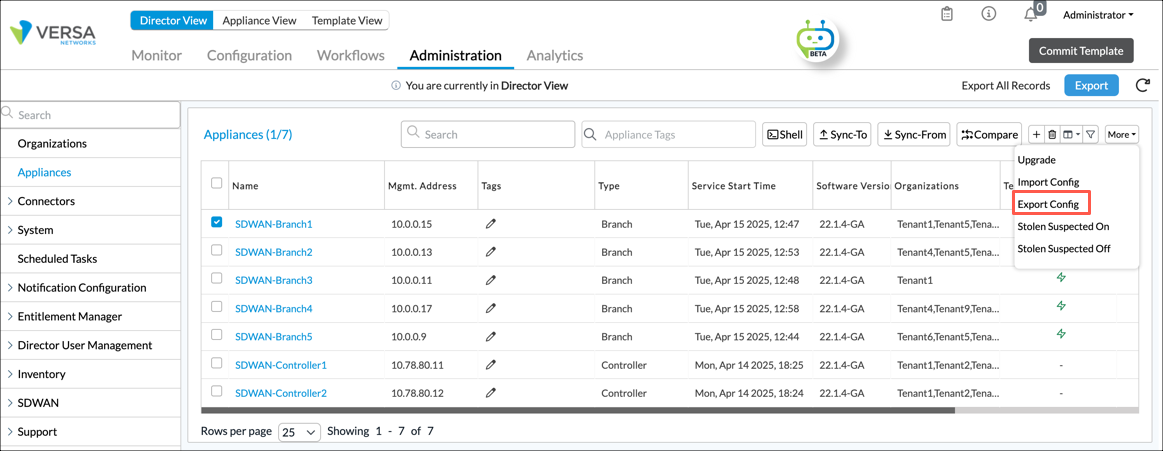Click green status icon in SDWAN-Branch3 row
Image resolution: width=1163 pixels, height=451 pixels.
point(1061,277)
